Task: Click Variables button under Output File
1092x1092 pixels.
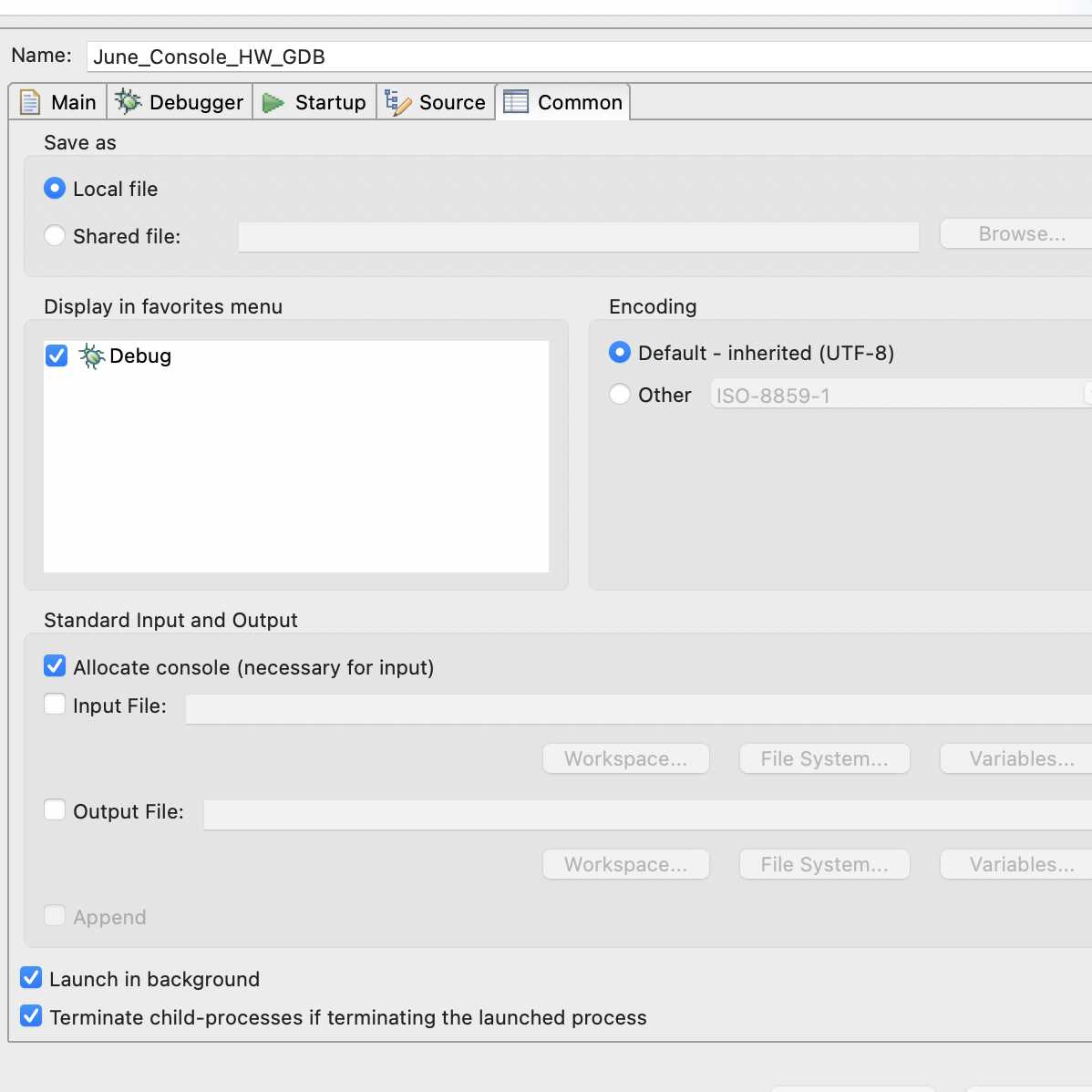Action: tap(1016, 864)
